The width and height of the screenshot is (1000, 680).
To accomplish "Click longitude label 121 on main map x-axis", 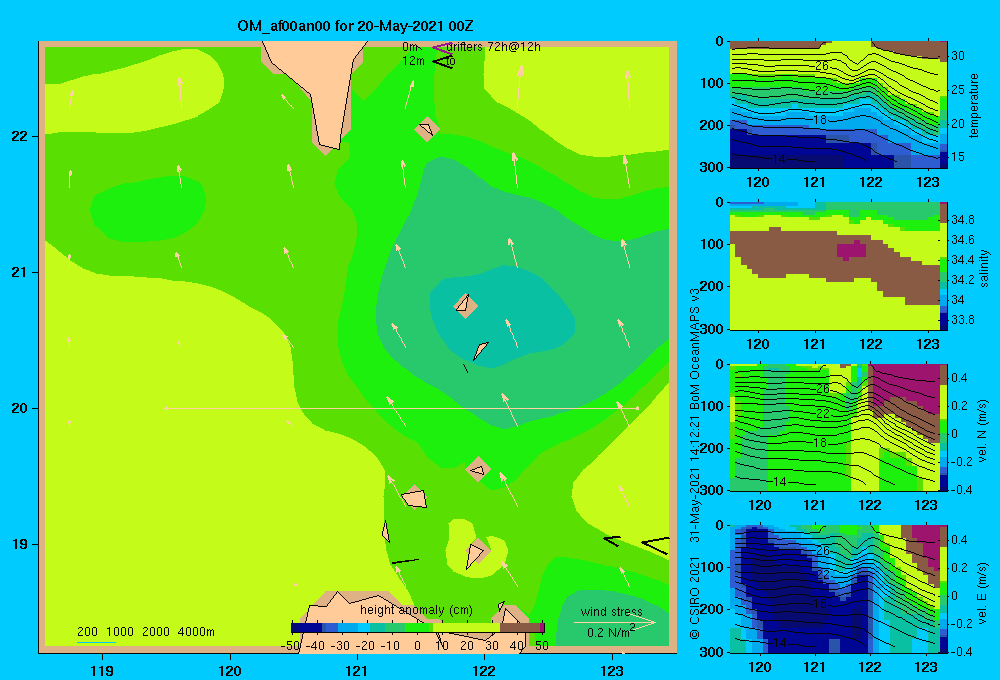I will [x=357, y=670].
